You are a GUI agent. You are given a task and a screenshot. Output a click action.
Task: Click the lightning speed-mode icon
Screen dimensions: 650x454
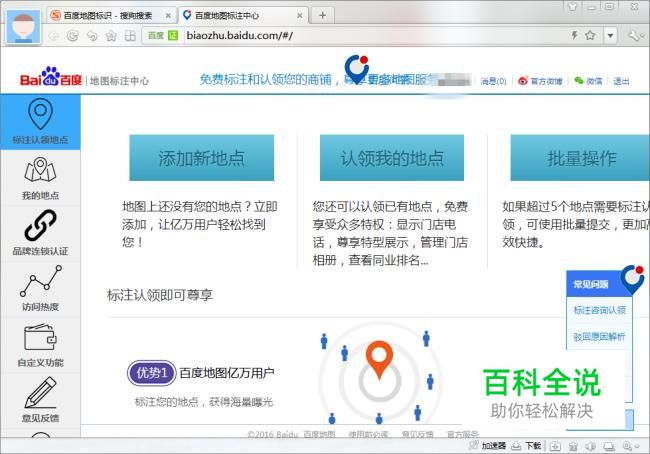point(575,35)
